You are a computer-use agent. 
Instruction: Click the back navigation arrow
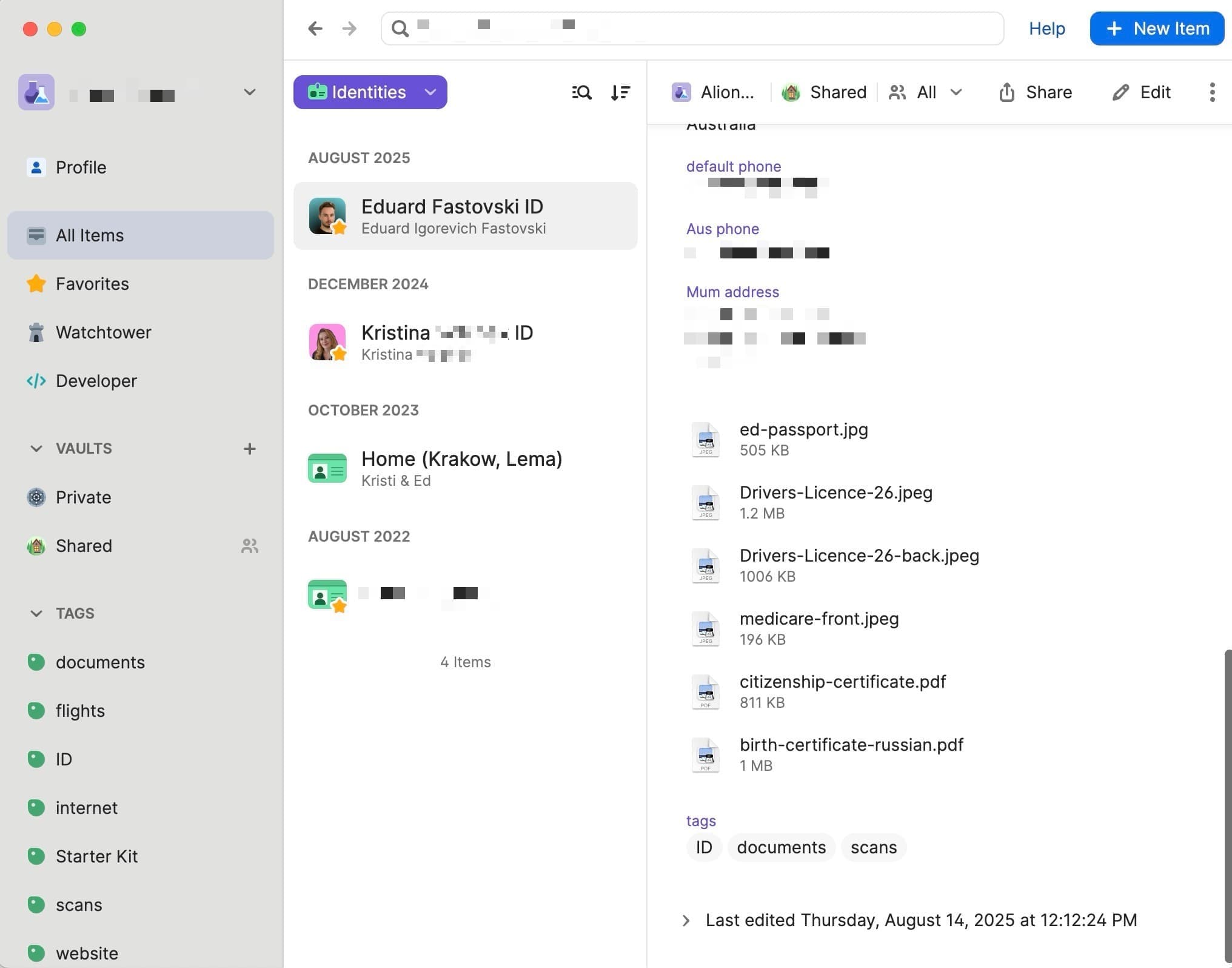(x=315, y=29)
